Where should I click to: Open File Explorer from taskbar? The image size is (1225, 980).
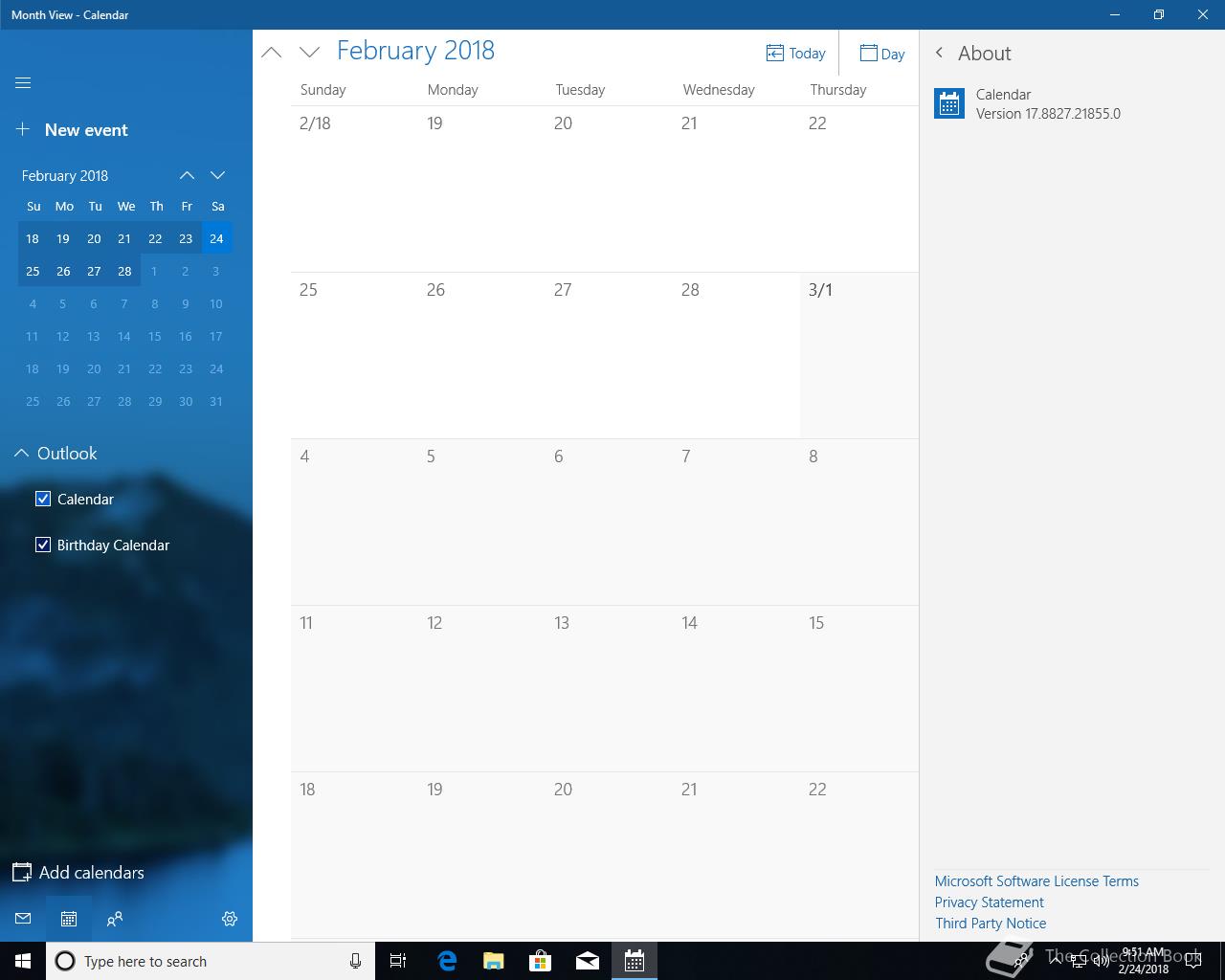pyautogui.click(x=493, y=961)
